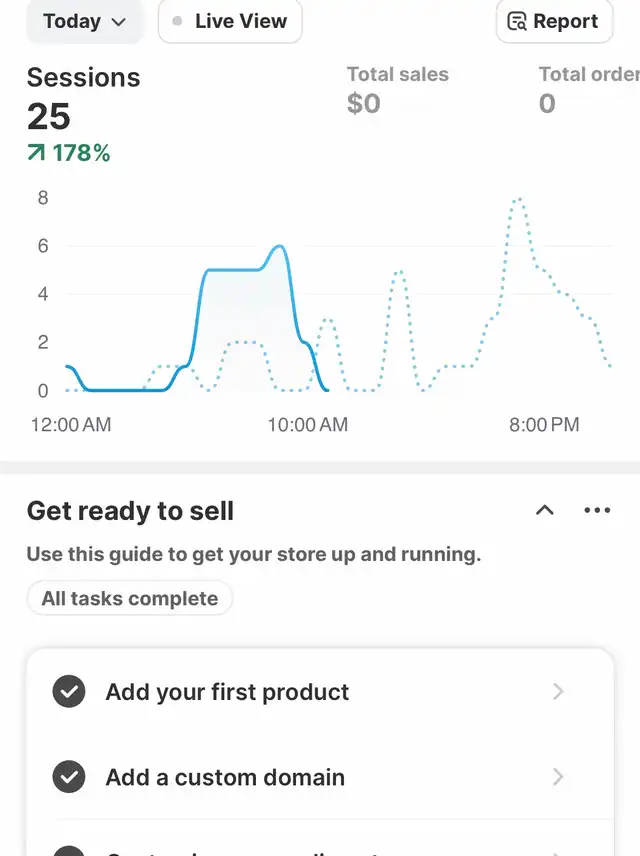
Task: Click the Live View status dot
Action: [x=177, y=21]
